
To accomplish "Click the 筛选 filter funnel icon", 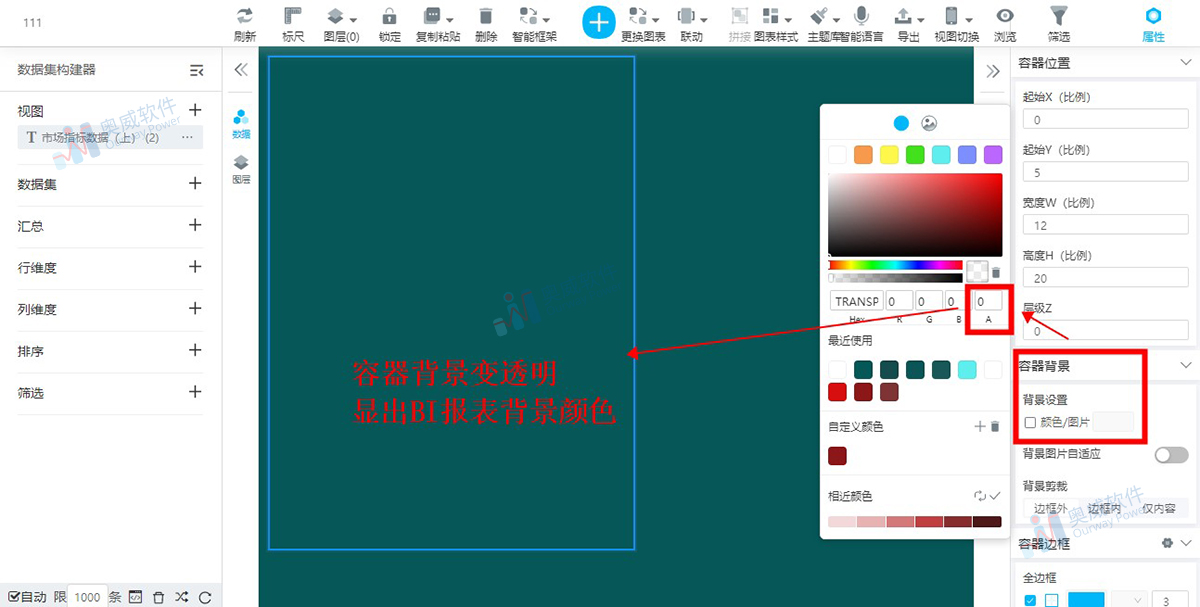I will coord(1058,16).
